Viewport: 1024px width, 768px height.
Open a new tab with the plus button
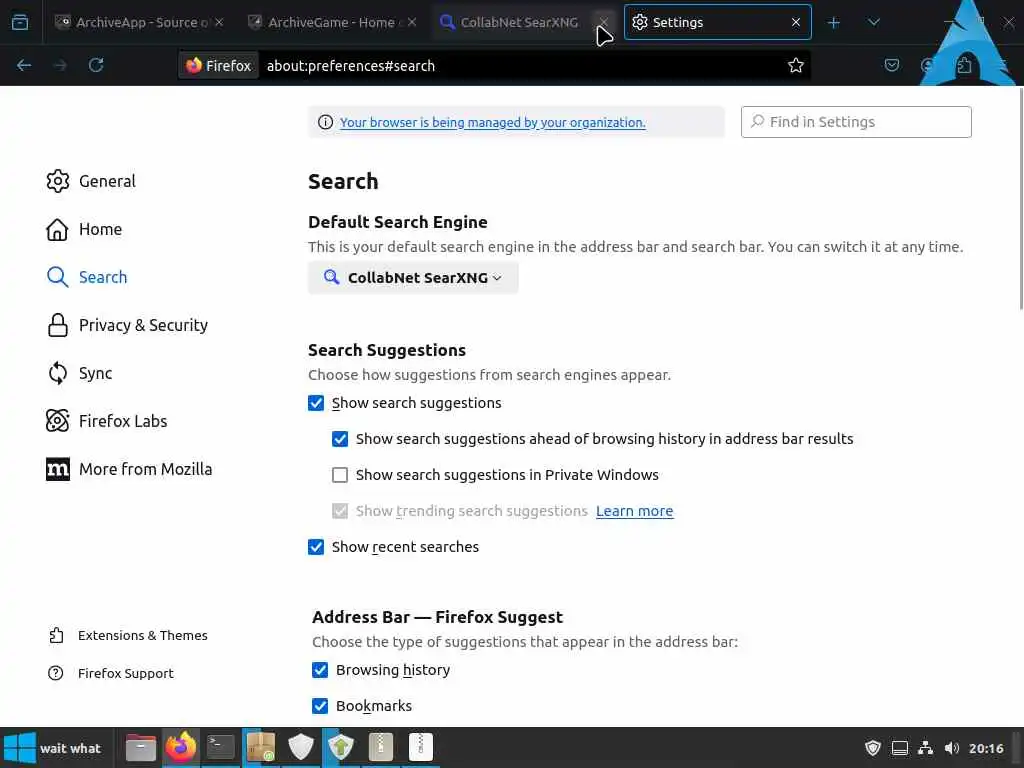833,23
